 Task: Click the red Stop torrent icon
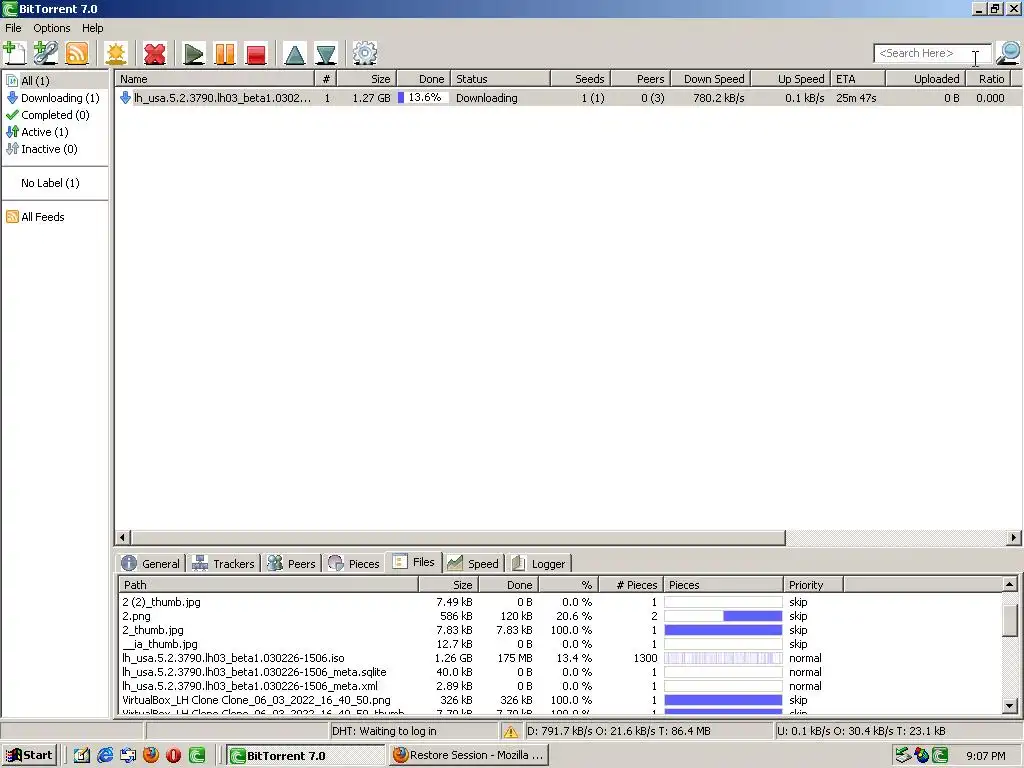click(256, 54)
